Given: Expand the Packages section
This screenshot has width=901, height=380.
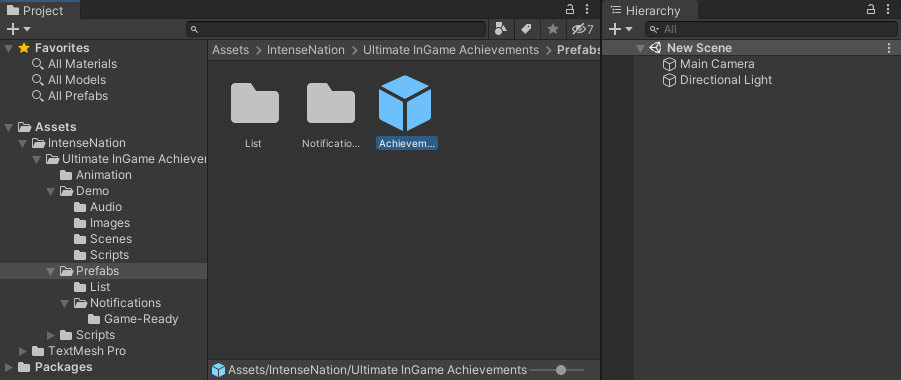Looking at the screenshot, I should (x=8, y=367).
